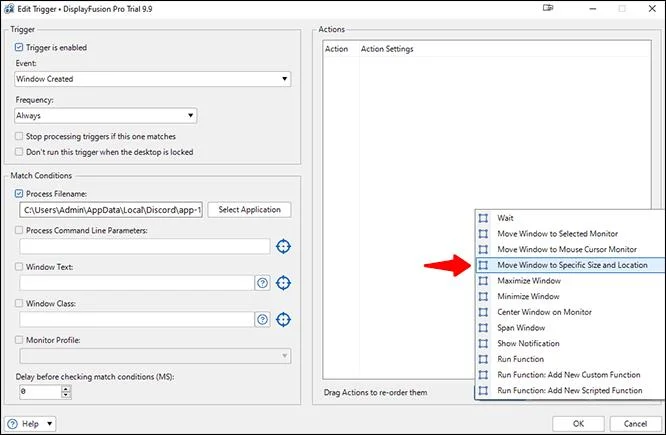
Task: Expand the Help button dropdown arrow
Action: coord(49,424)
